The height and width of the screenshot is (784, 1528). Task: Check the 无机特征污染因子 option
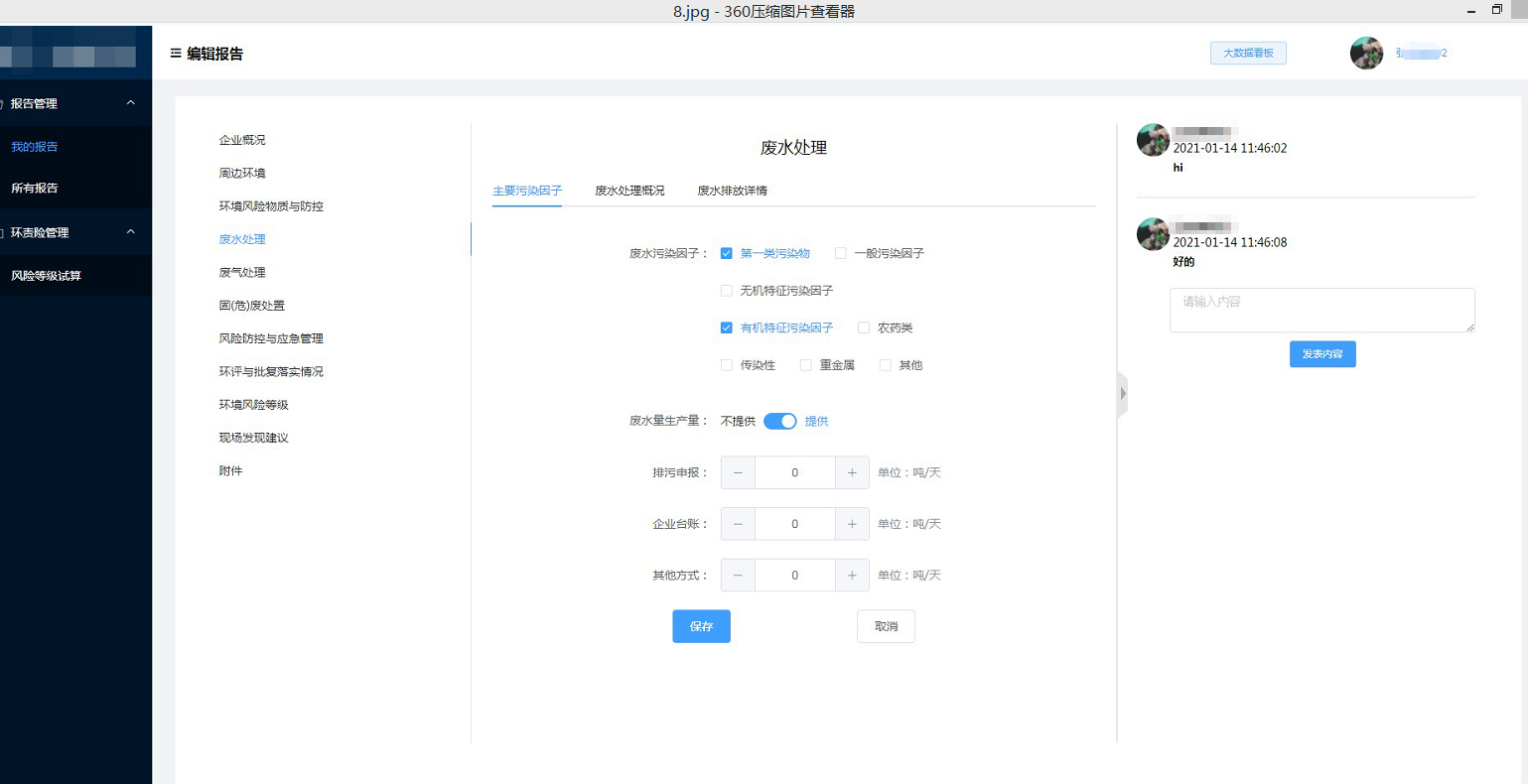727,291
